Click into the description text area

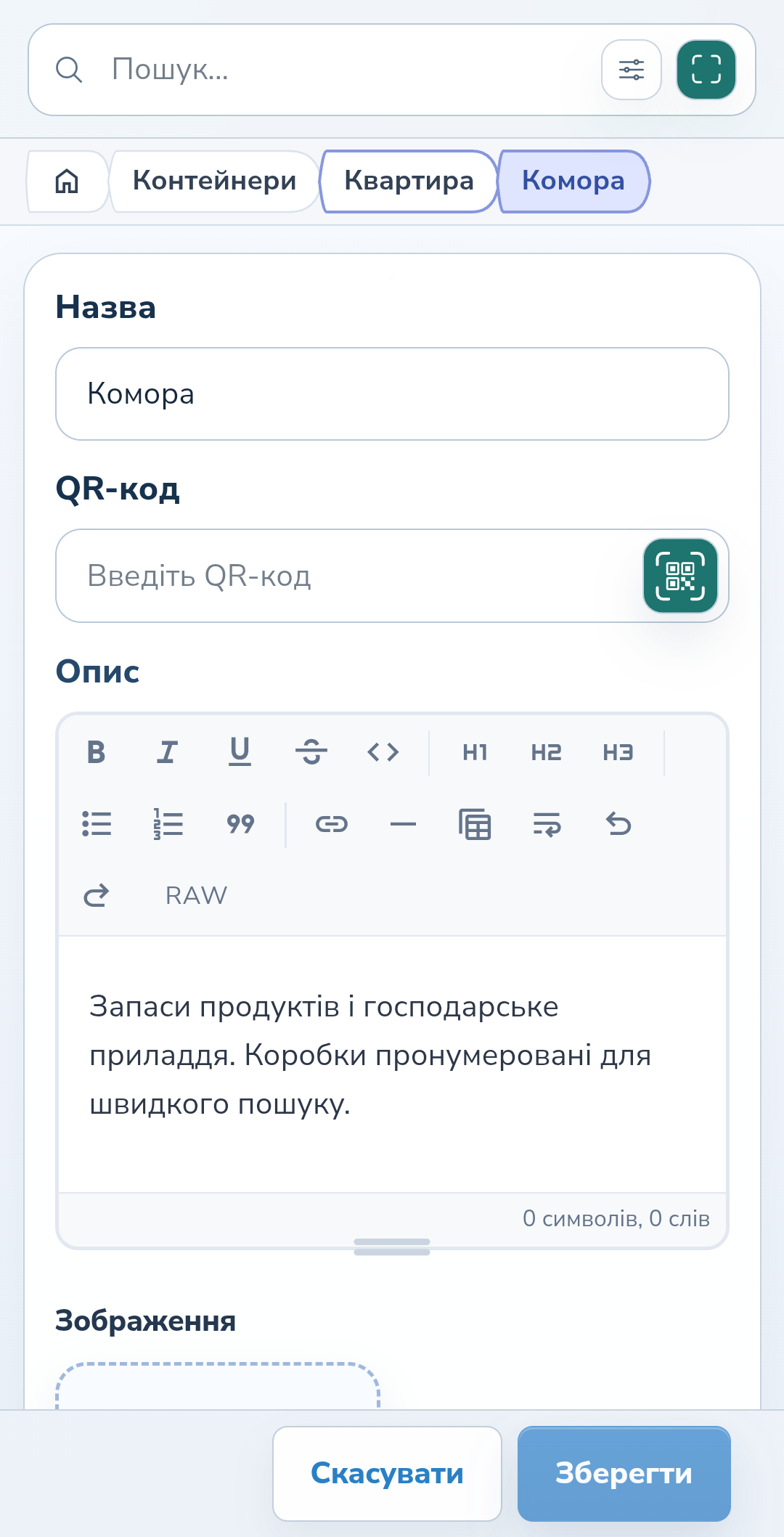pyautogui.click(x=392, y=1064)
